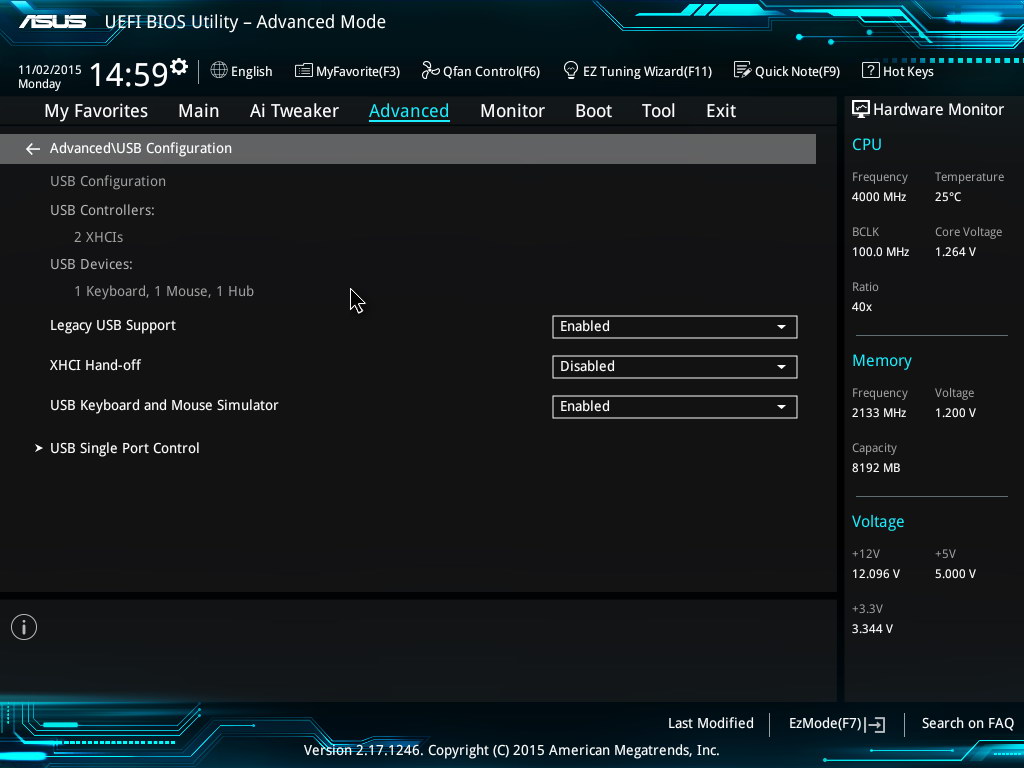
Task: Open USB Keyboard and Mouse Simulator dropdown
Action: 674,406
